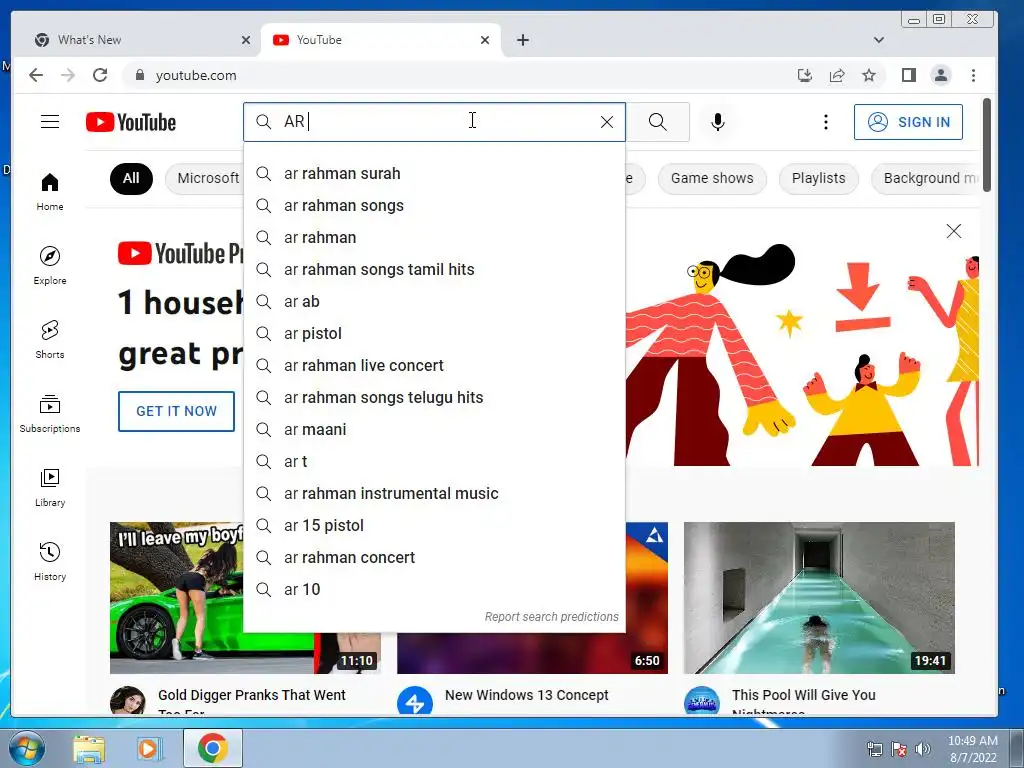Viewport: 1024px width, 768px height.
Task: Open Chrome's three-dot menu
Action: click(973, 75)
